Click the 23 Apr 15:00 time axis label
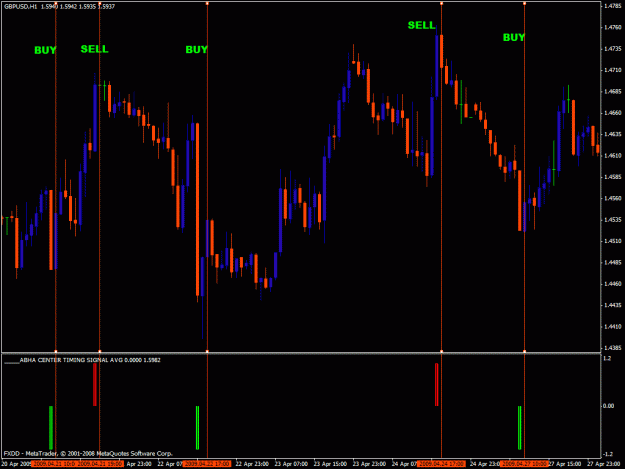Image resolution: width=625 pixels, height=469 pixels. point(330,464)
